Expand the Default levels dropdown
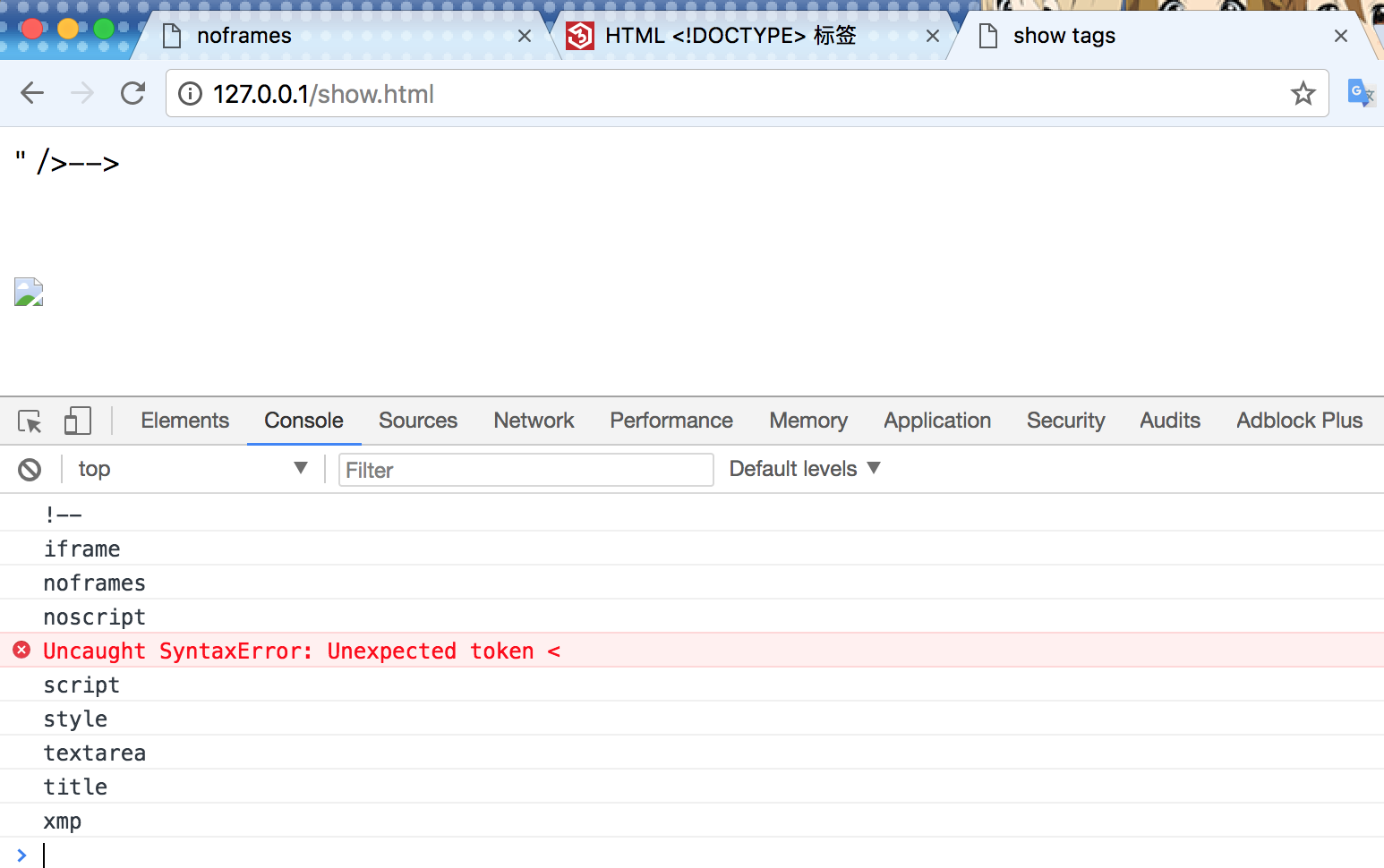The width and height of the screenshot is (1384, 868). 805,469
